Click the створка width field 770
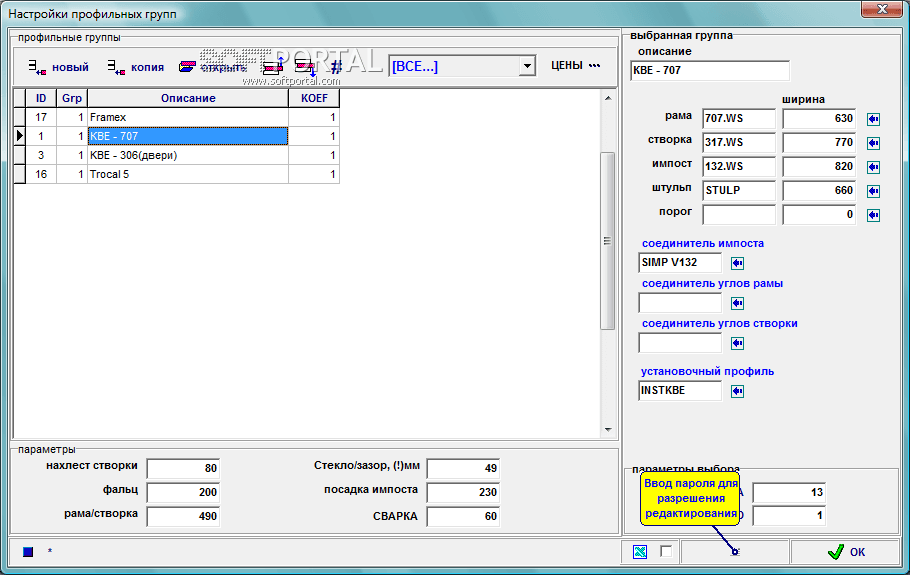This screenshot has height=575, width=910. point(819,143)
